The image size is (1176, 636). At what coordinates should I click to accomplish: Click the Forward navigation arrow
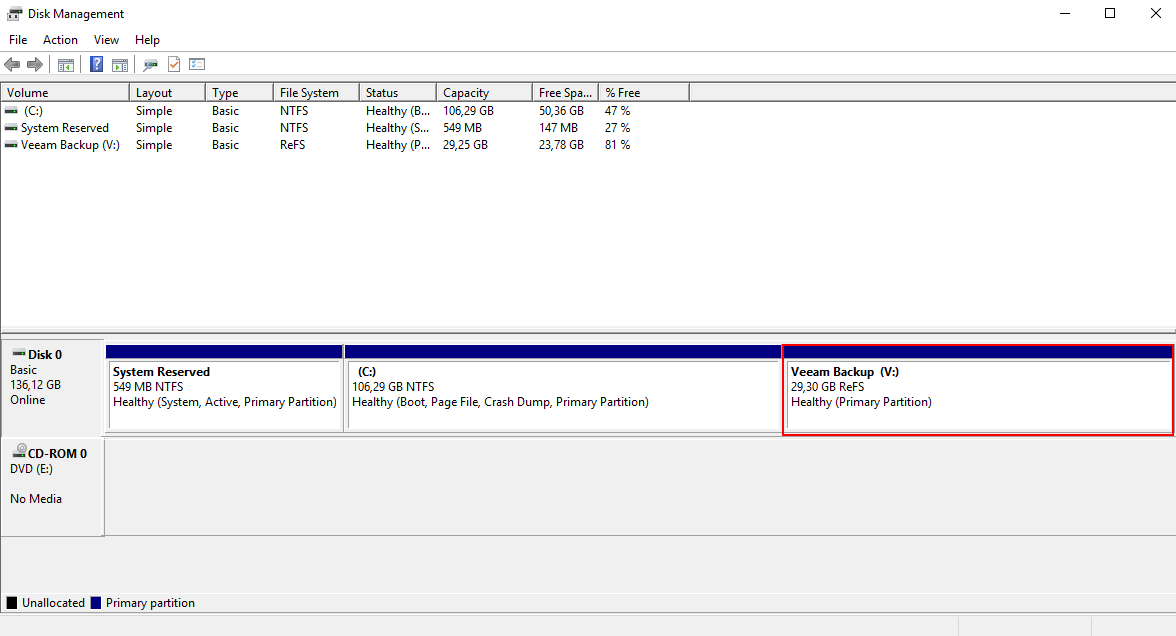[36, 63]
